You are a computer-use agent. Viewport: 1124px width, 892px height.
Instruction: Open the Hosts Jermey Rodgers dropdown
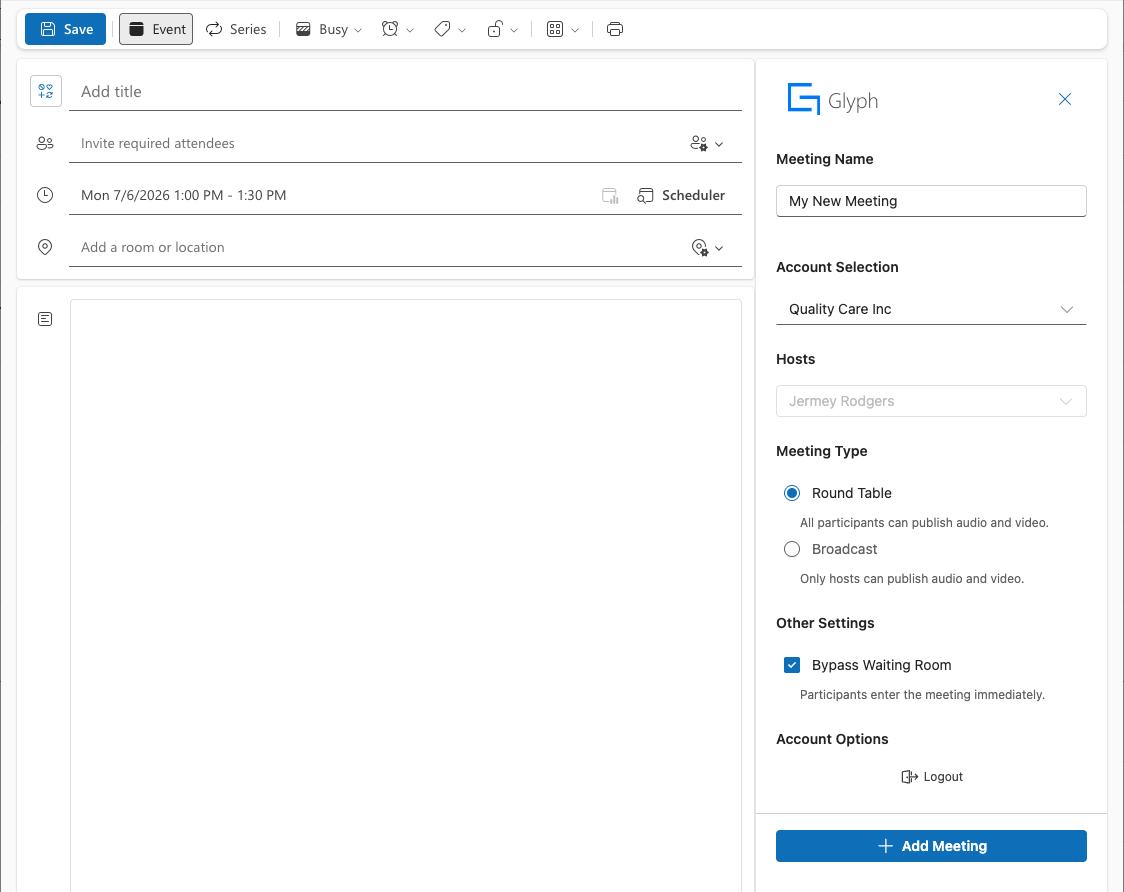(931, 401)
